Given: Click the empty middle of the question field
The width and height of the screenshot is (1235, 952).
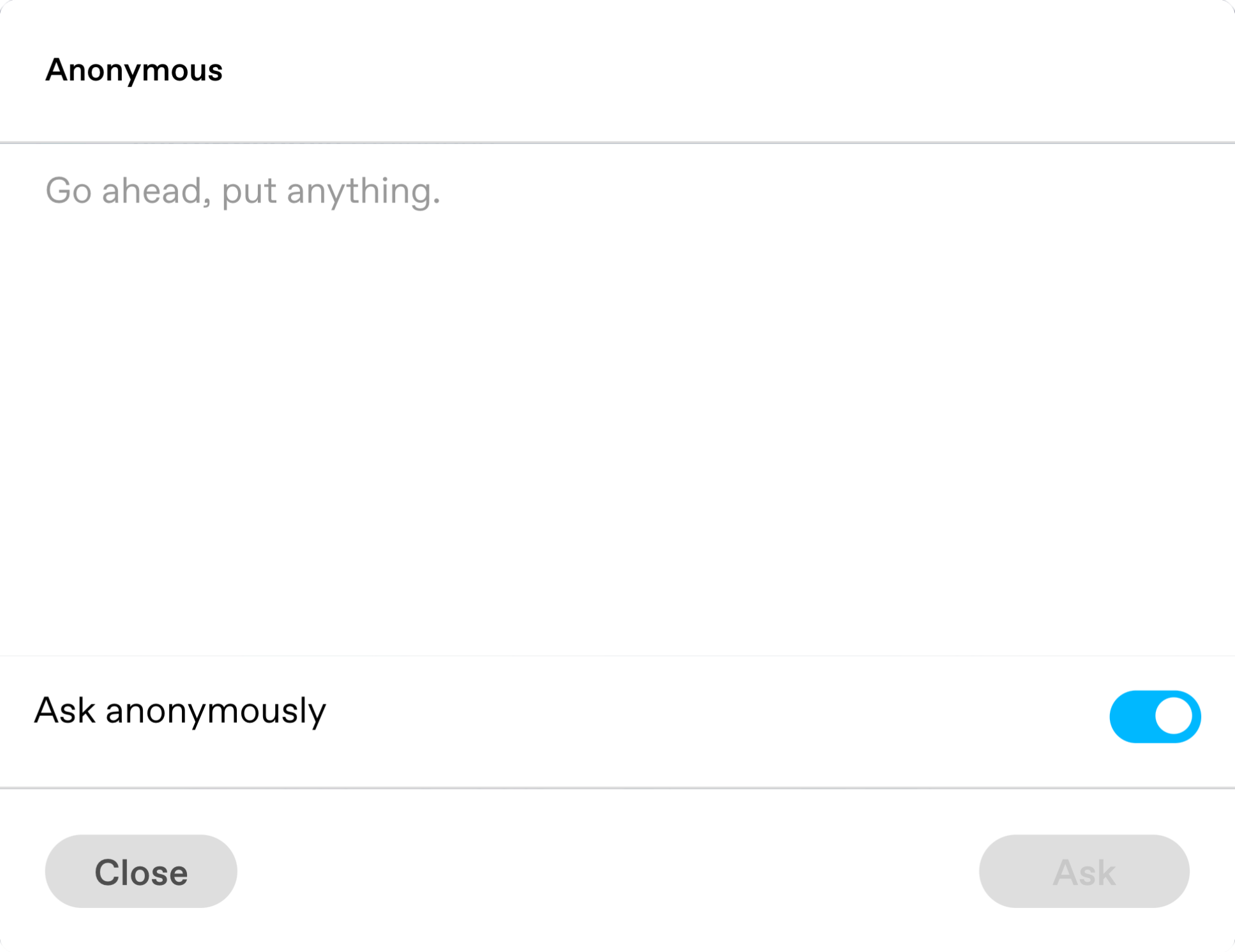Looking at the screenshot, I should point(617,399).
